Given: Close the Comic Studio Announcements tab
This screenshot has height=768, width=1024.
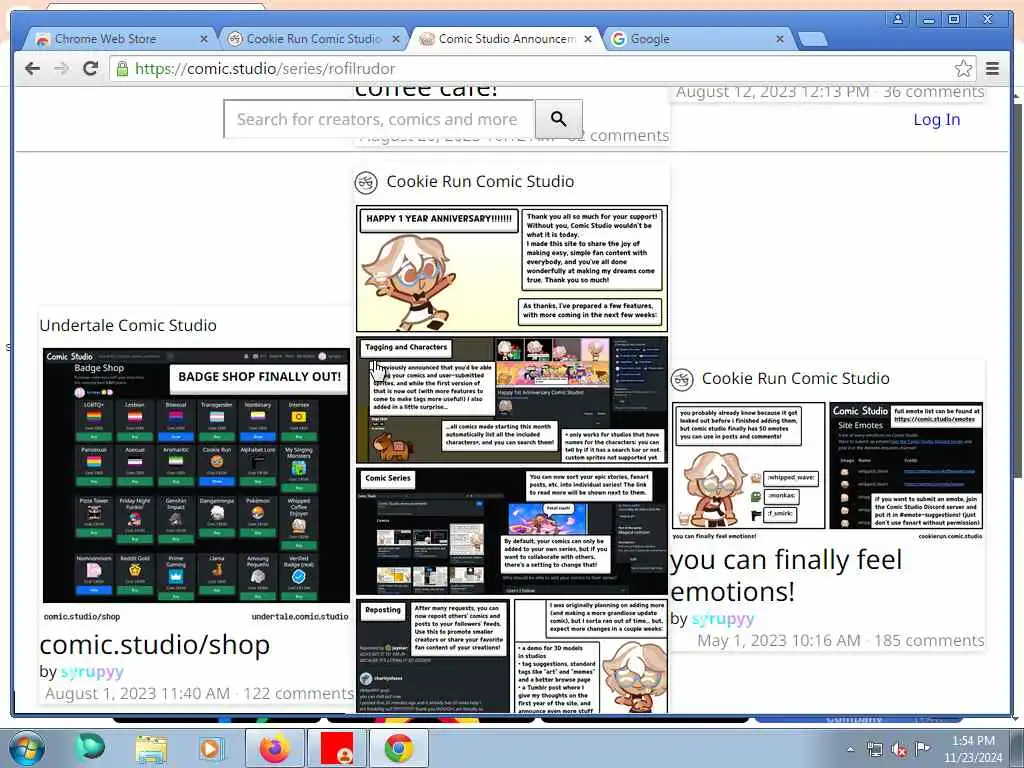Looking at the screenshot, I should [x=588, y=39].
